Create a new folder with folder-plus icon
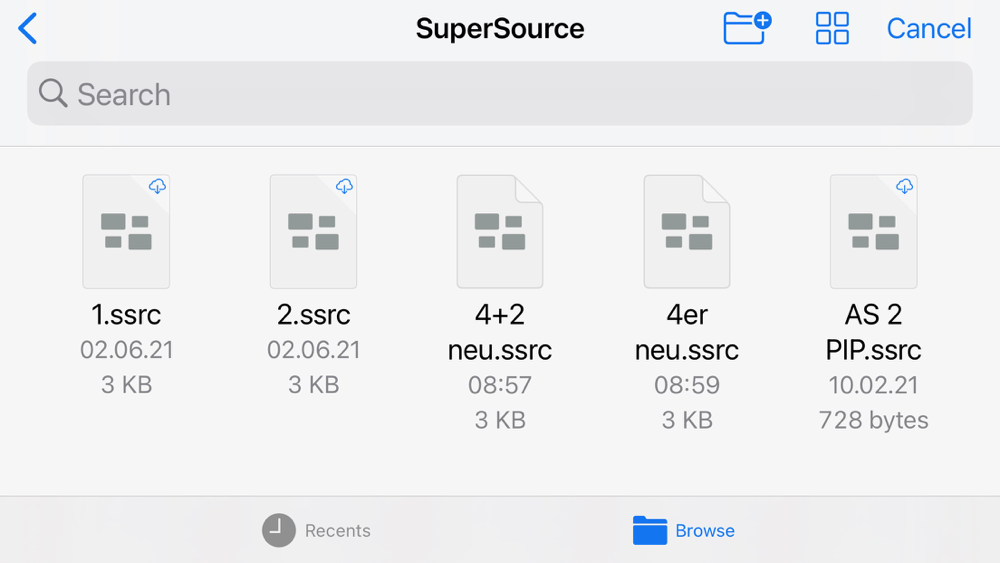 746,28
